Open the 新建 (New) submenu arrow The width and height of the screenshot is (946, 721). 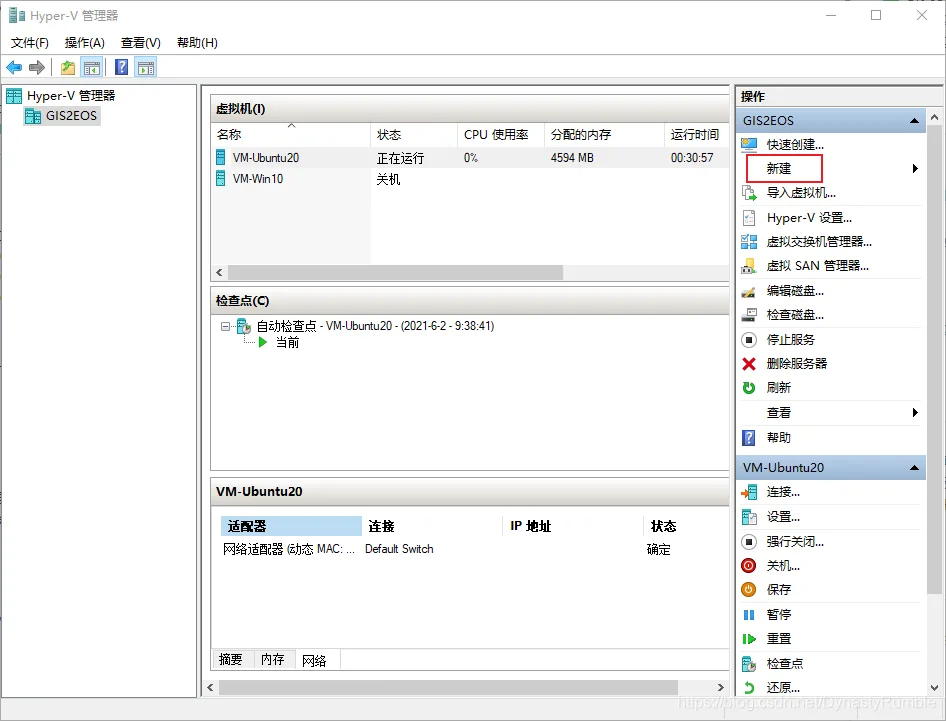[915, 169]
